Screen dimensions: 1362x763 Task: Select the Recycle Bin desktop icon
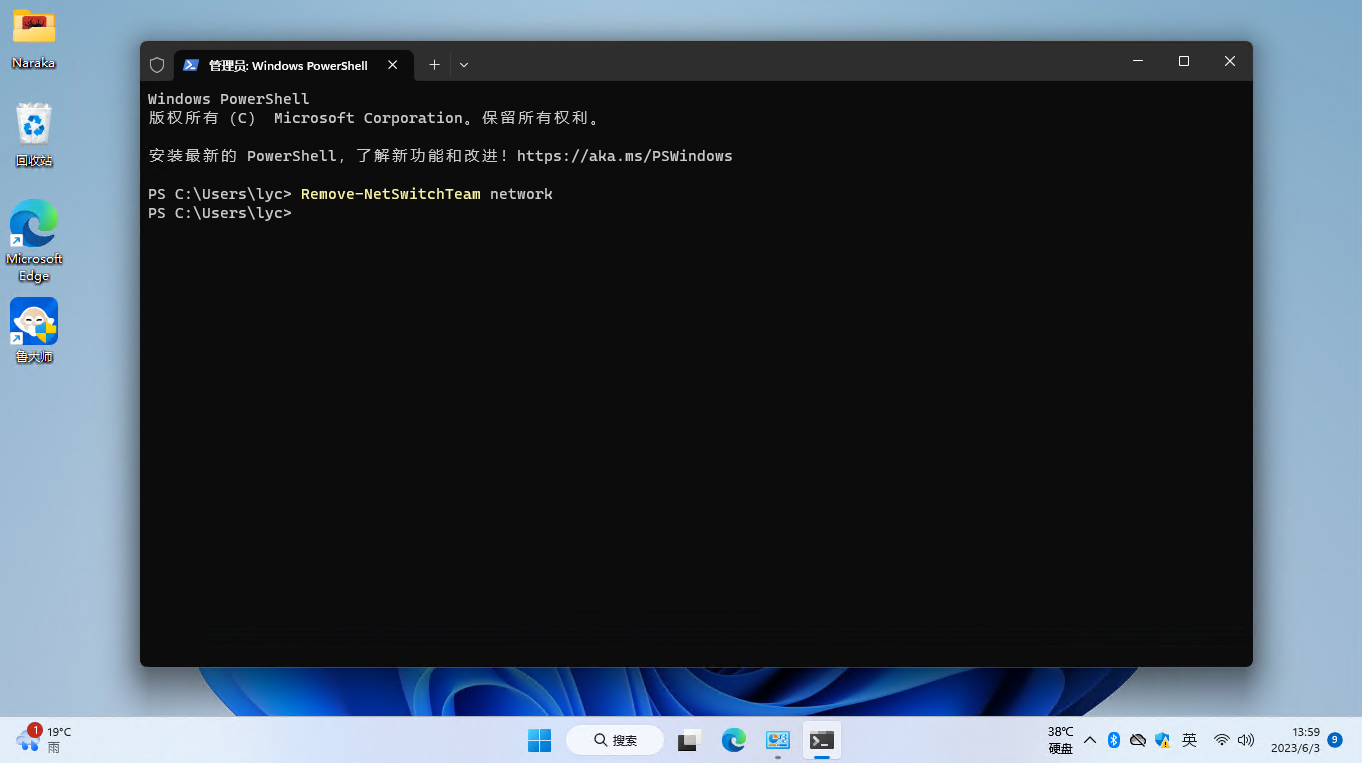[34, 134]
